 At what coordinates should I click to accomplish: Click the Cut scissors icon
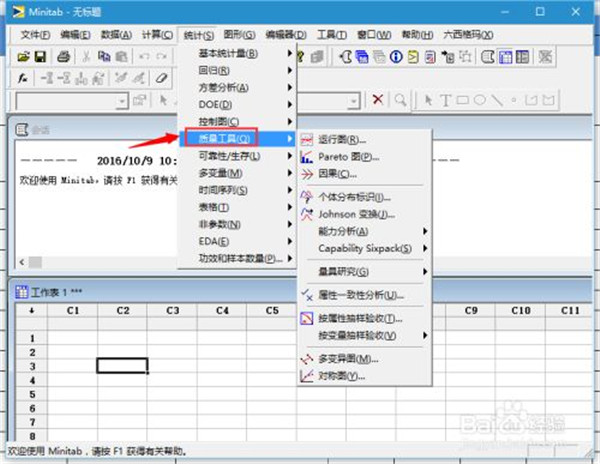point(86,57)
